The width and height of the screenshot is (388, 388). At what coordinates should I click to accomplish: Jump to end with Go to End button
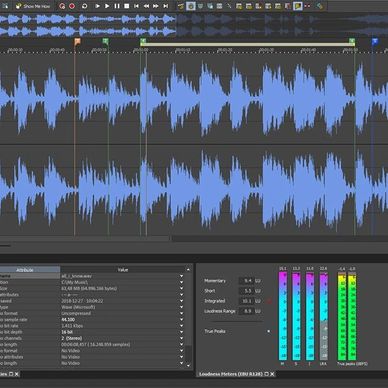click(166, 6)
